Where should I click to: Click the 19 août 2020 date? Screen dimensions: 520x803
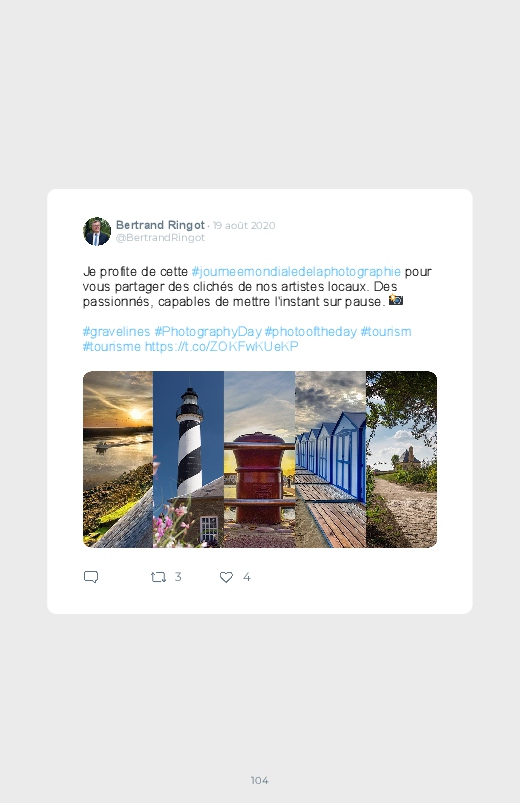(244, 225)
